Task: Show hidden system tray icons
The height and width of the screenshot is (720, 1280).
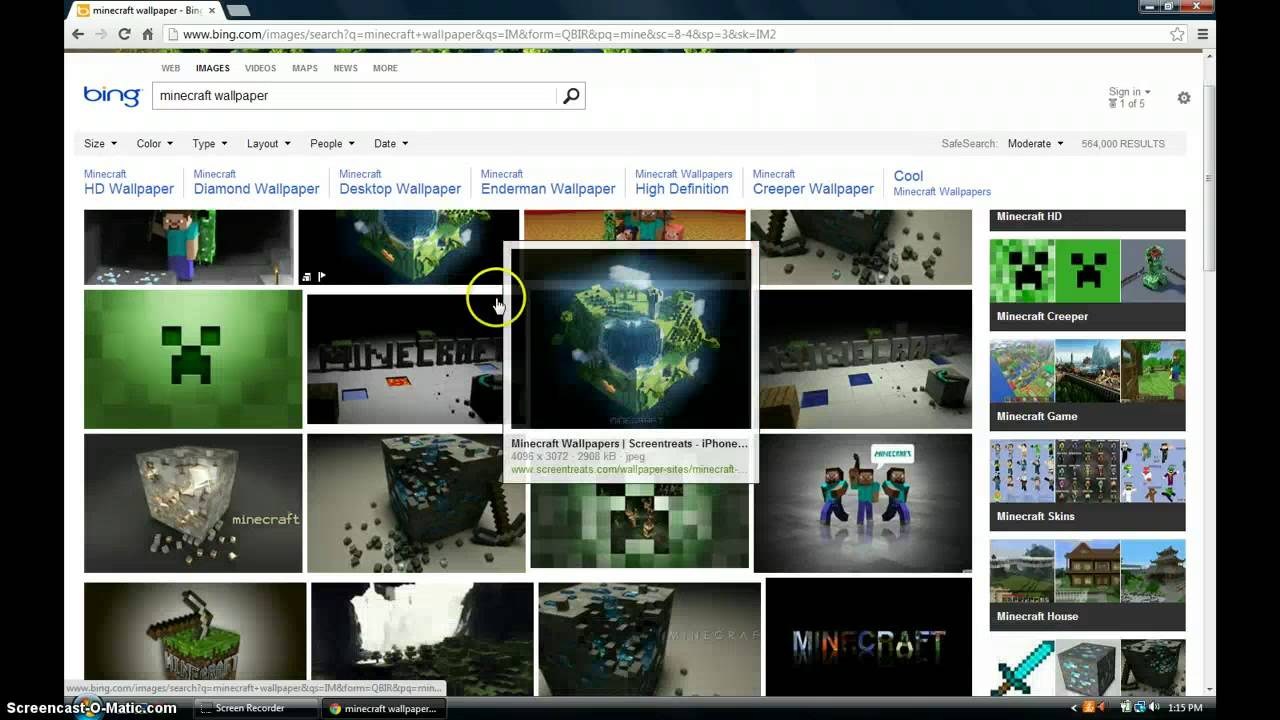Action: tap(1075, 708)
